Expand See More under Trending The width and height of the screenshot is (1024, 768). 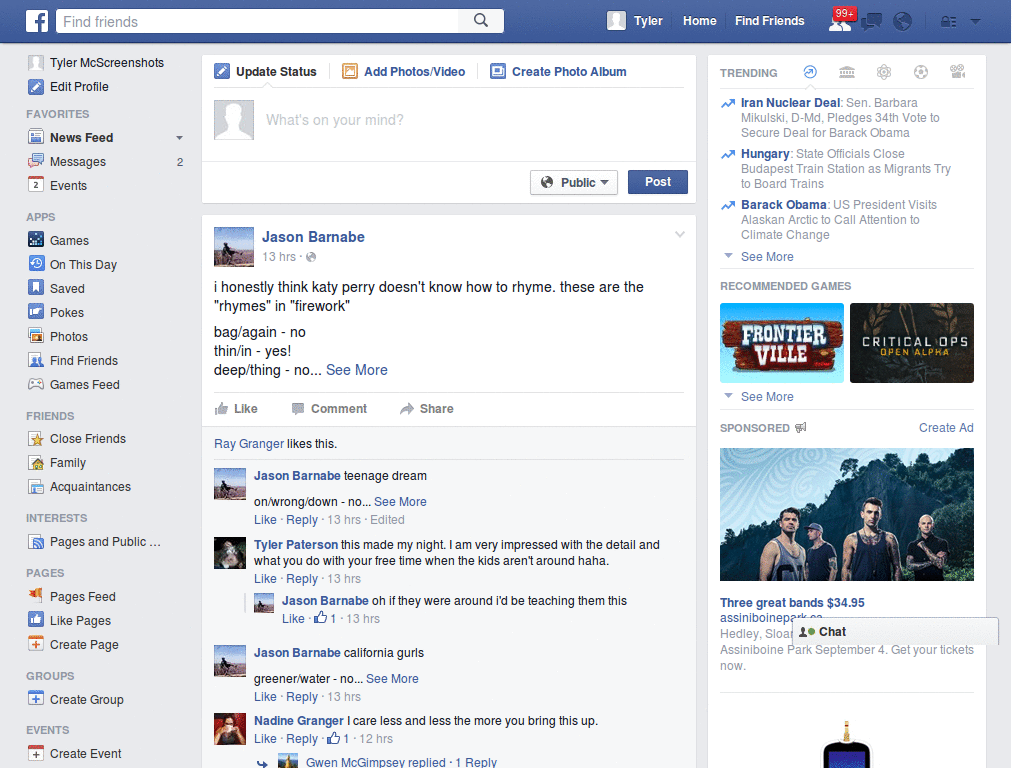coord(767,257)
